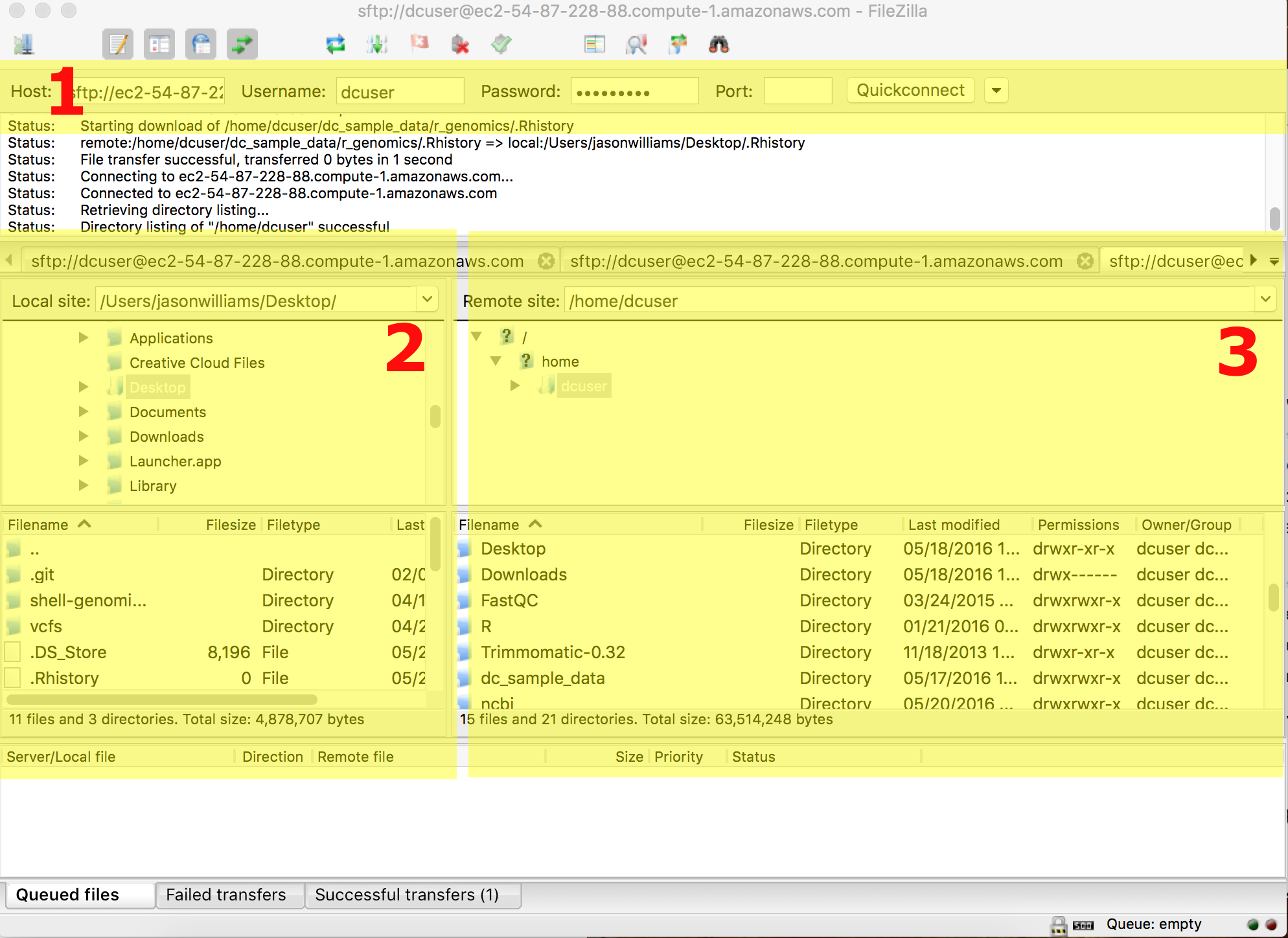Expand the dcuser folder in remote tree
The width and height of the screenshot is (1288, 938).
point(511,387)
